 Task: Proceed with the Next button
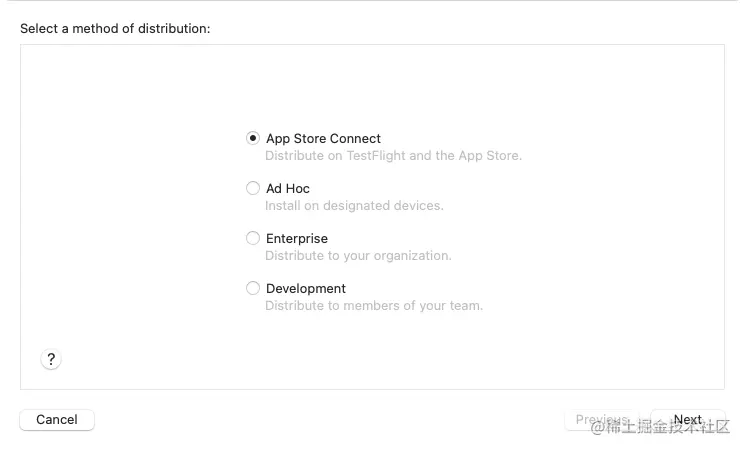[x=688, y=420]
